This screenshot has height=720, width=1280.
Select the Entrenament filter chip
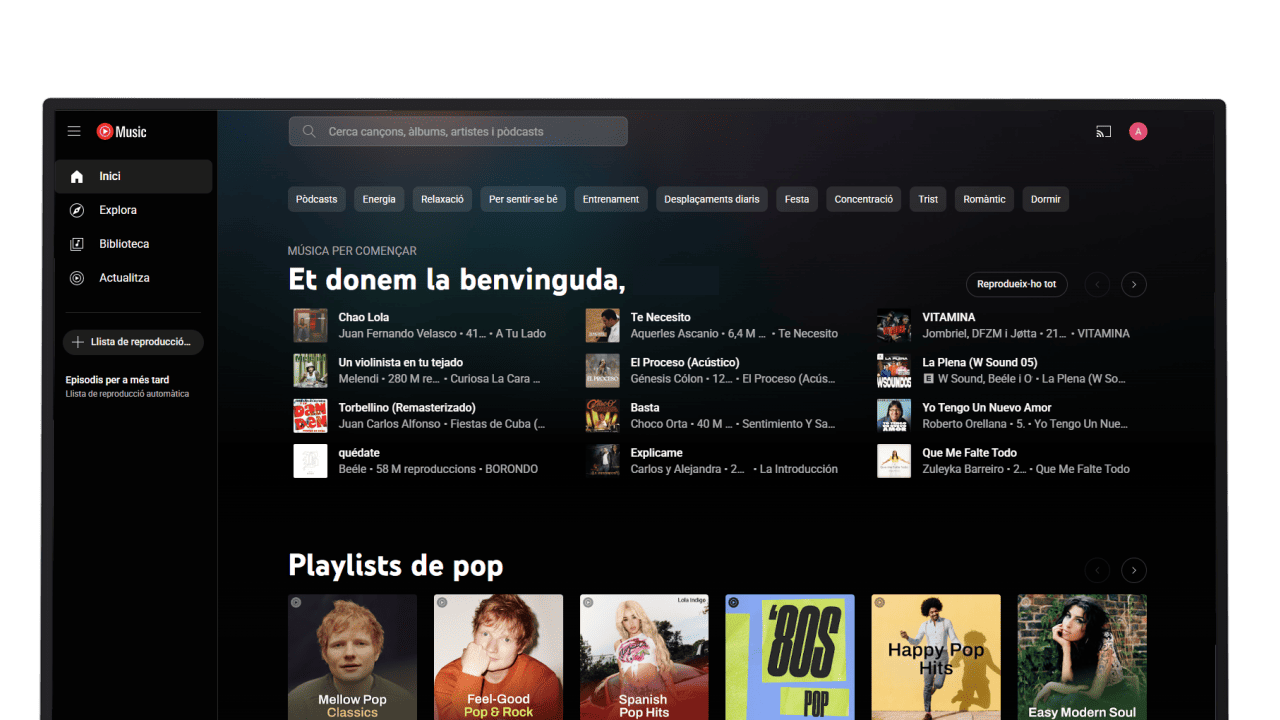[611, 199]
